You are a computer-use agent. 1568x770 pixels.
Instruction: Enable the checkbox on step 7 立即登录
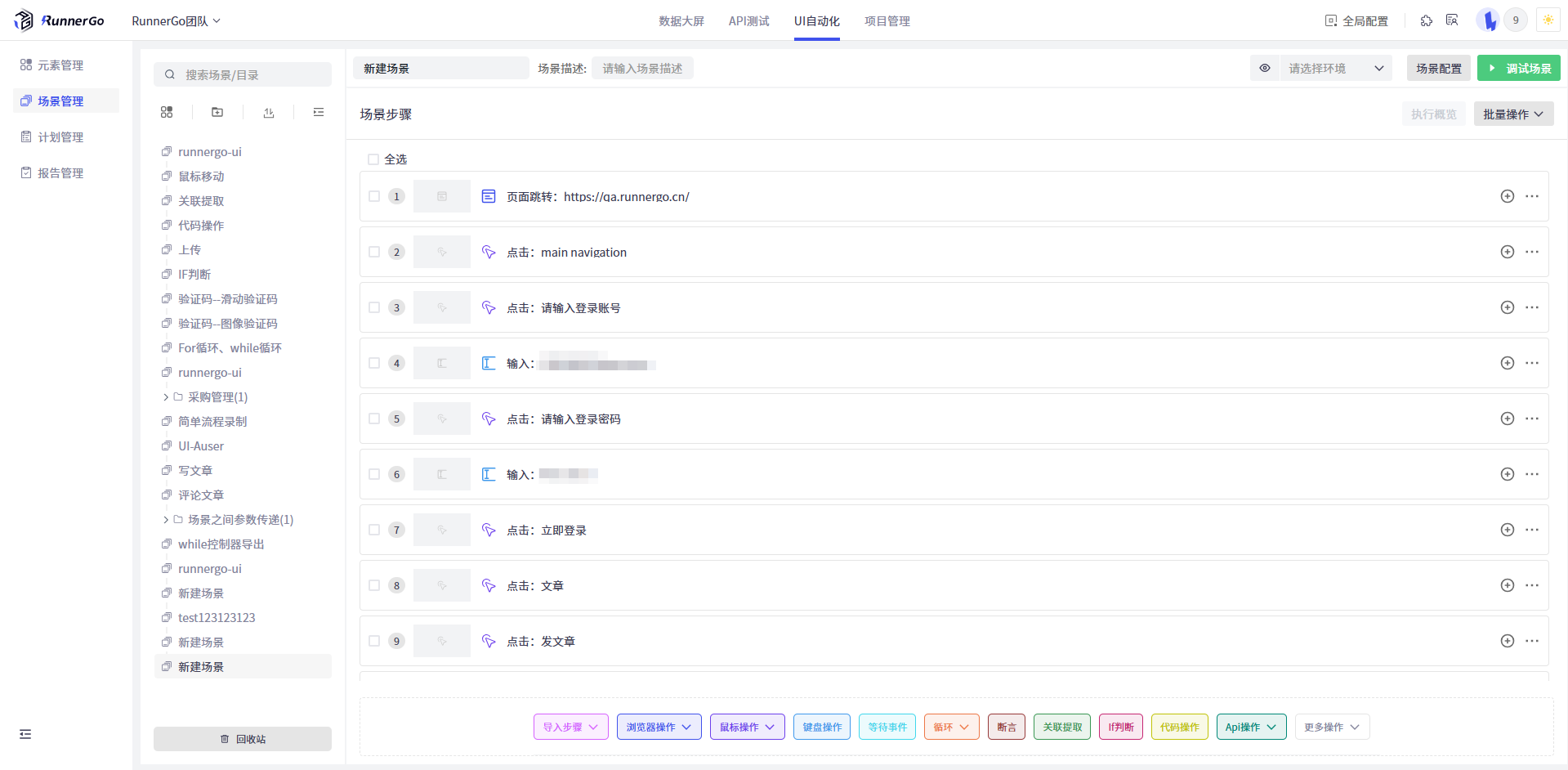pyautogui.click(x=374, y=530)
